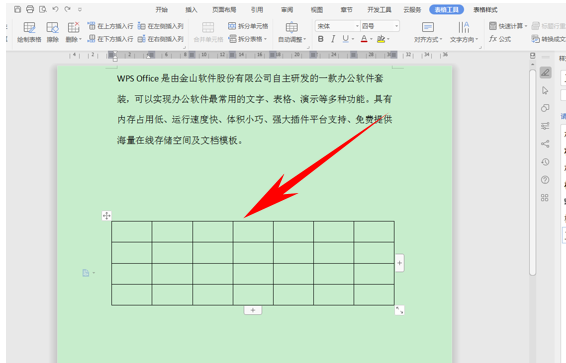
Task: Click the fx 公式 formula button
Action: (500, 39)
